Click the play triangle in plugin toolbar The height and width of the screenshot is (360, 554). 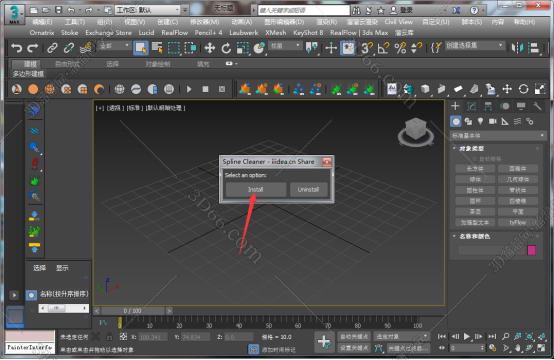(x=189, y=89)
